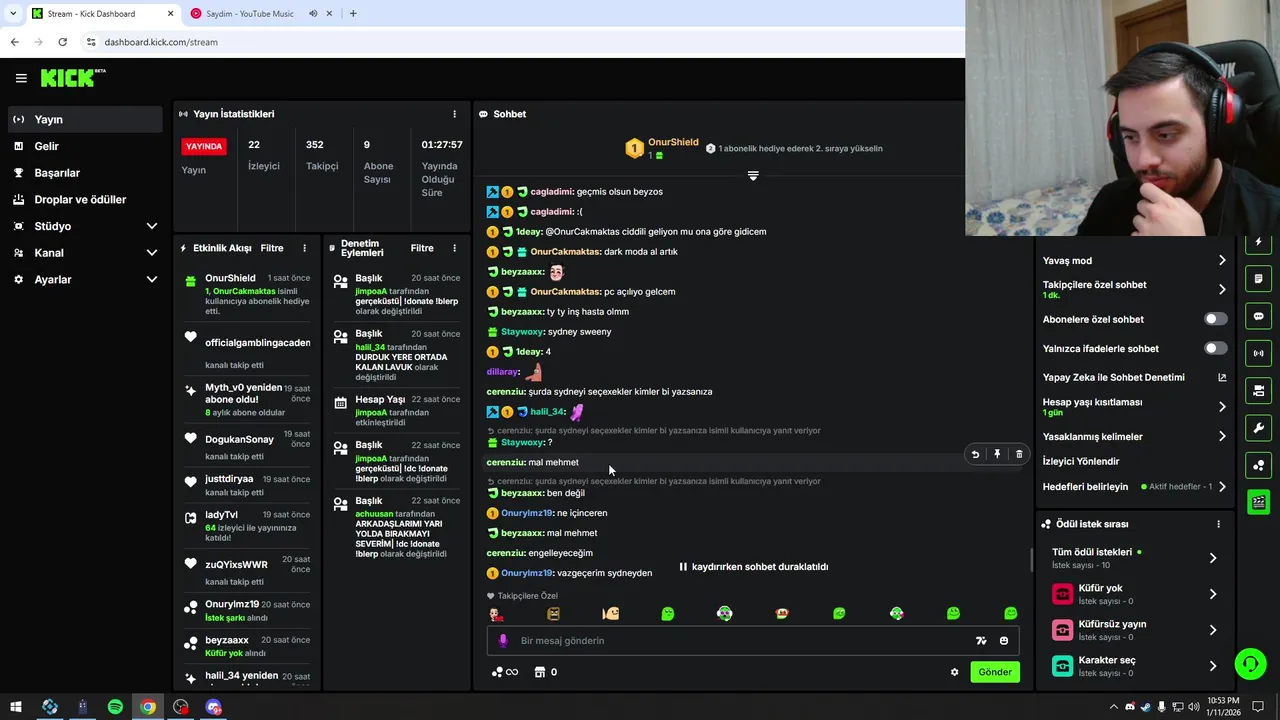Click the chat paused banner

pyautogui.click(x=754, y=567)
